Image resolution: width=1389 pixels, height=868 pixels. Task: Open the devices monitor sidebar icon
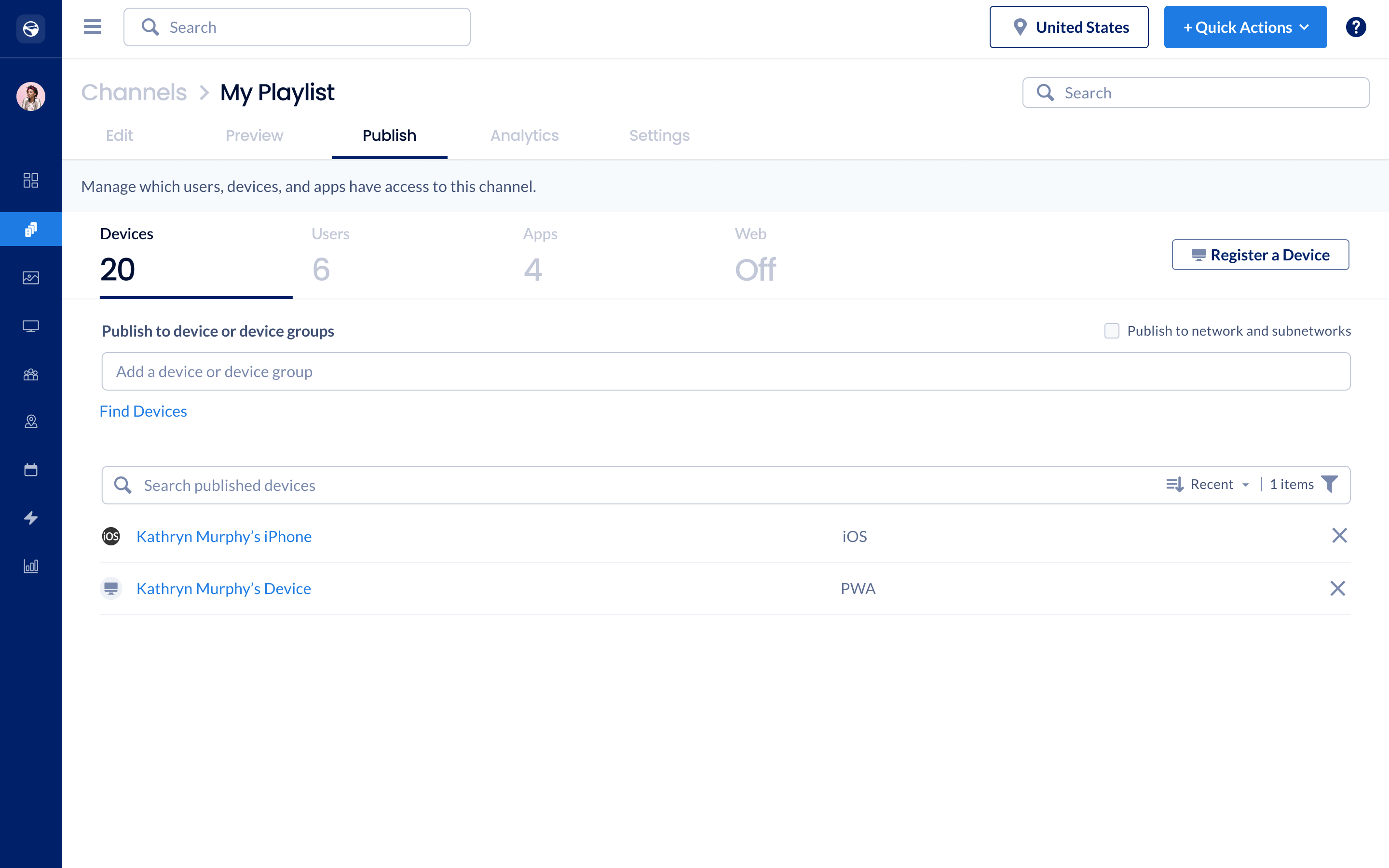(31, 326)
